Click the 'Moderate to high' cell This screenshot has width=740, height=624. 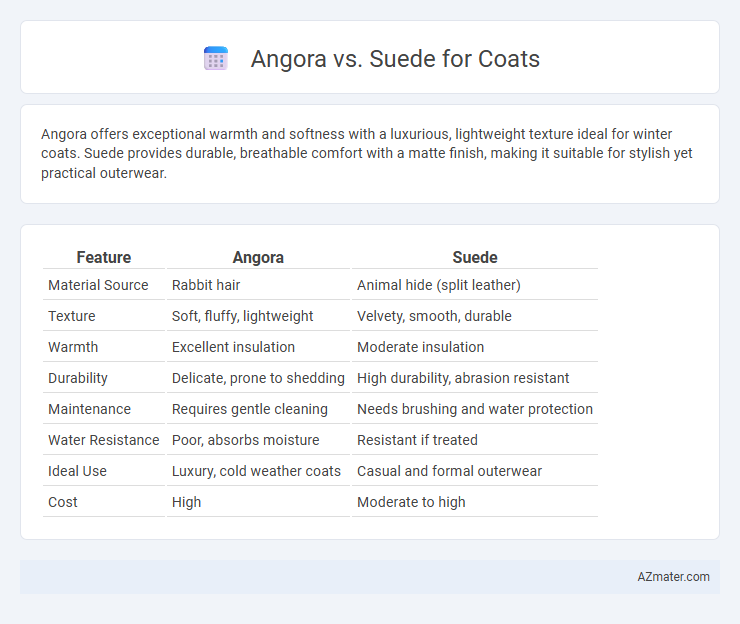coord(411,502)
